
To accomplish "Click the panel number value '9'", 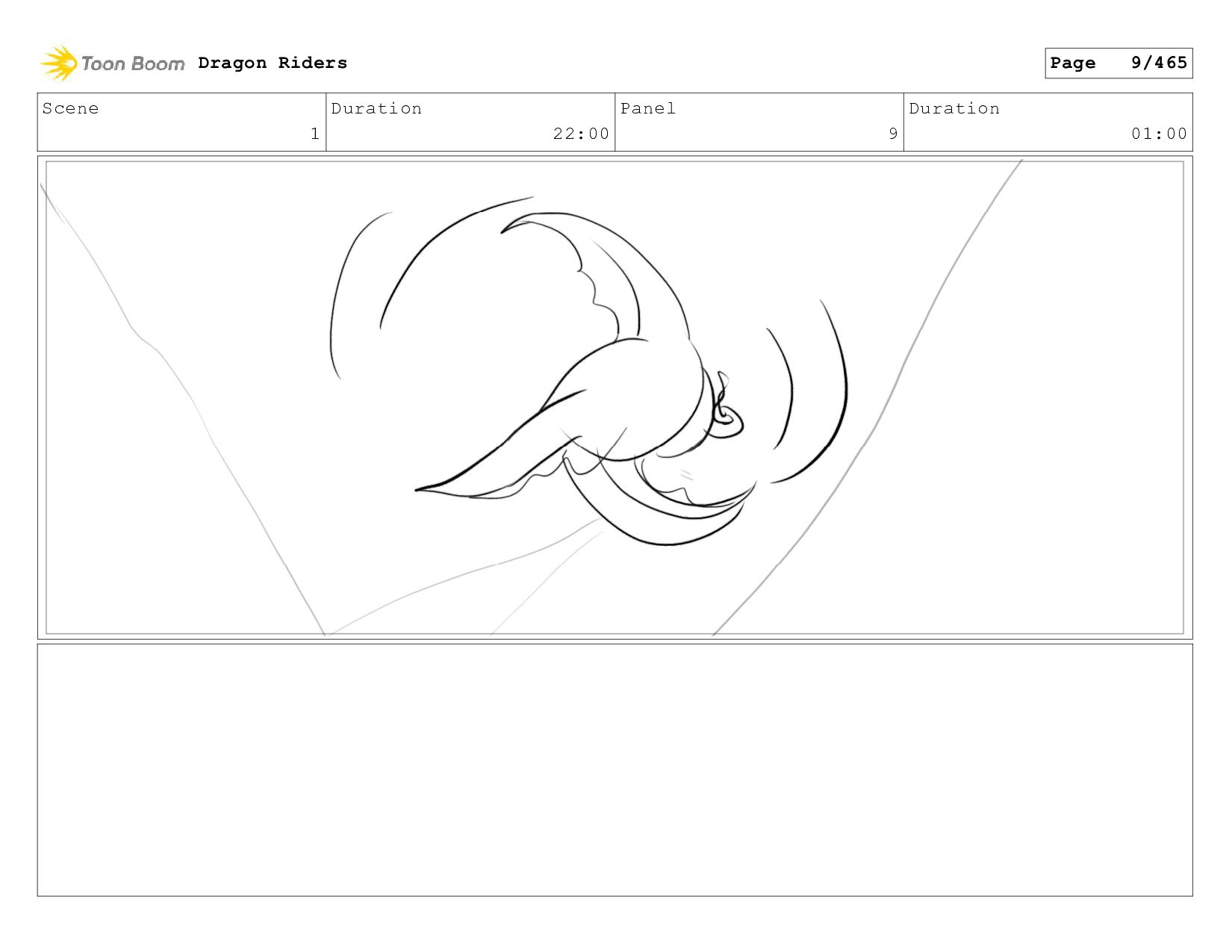I will pyautogui.click(x=893, y=134).
